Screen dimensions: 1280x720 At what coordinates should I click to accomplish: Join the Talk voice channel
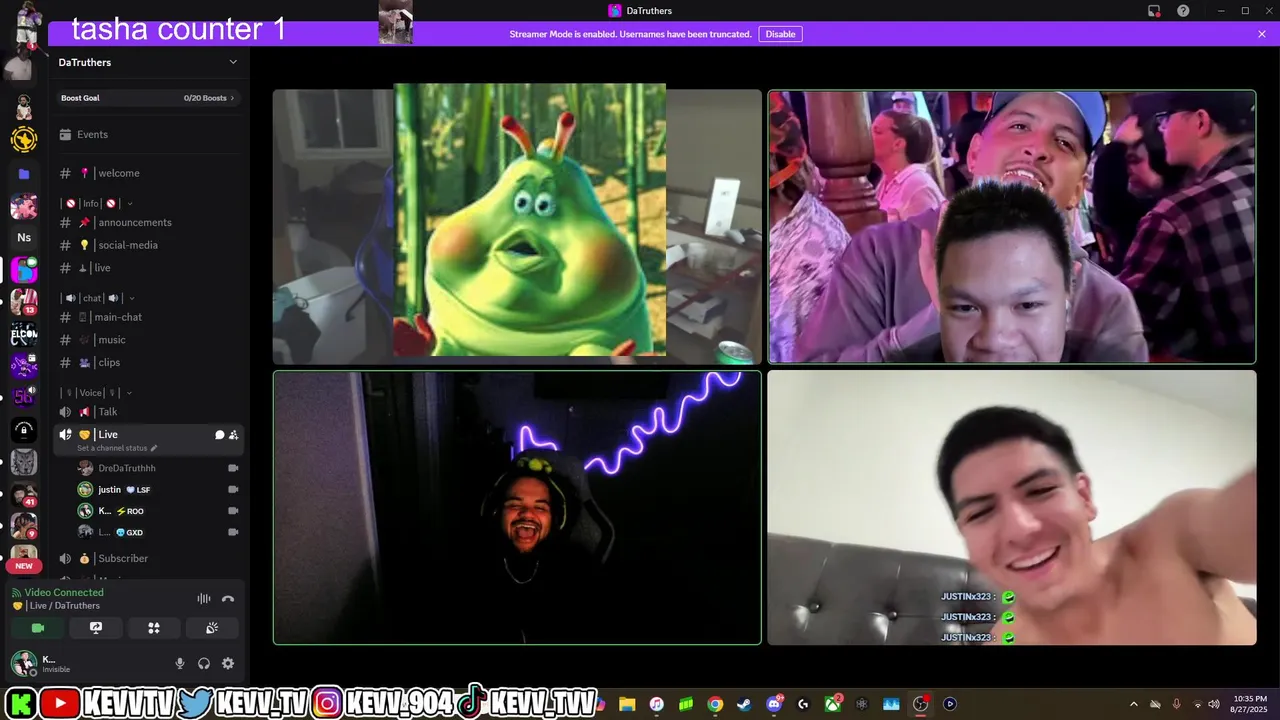click(x=148, y=412)
